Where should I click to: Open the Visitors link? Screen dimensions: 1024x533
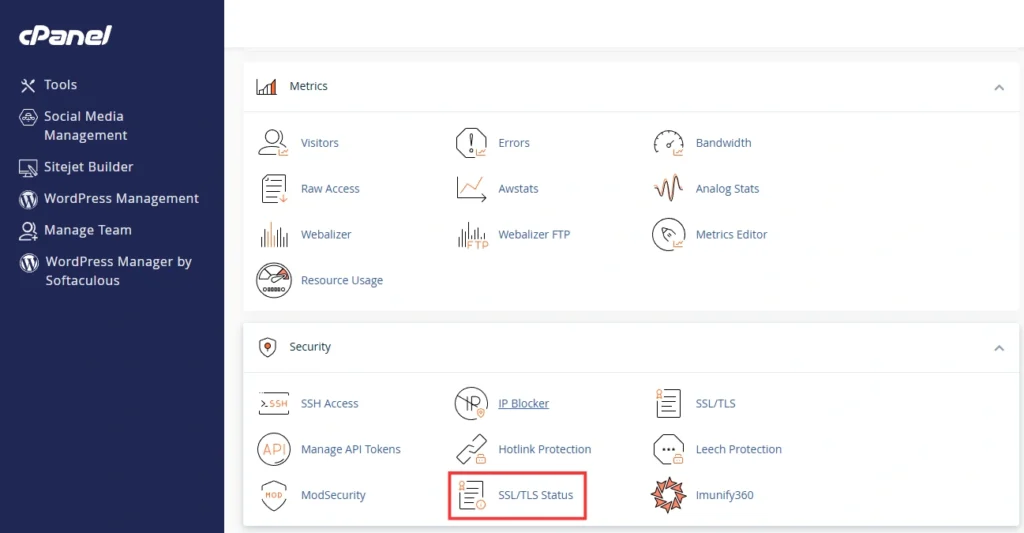pyautogui.click(x=319, y=142)
